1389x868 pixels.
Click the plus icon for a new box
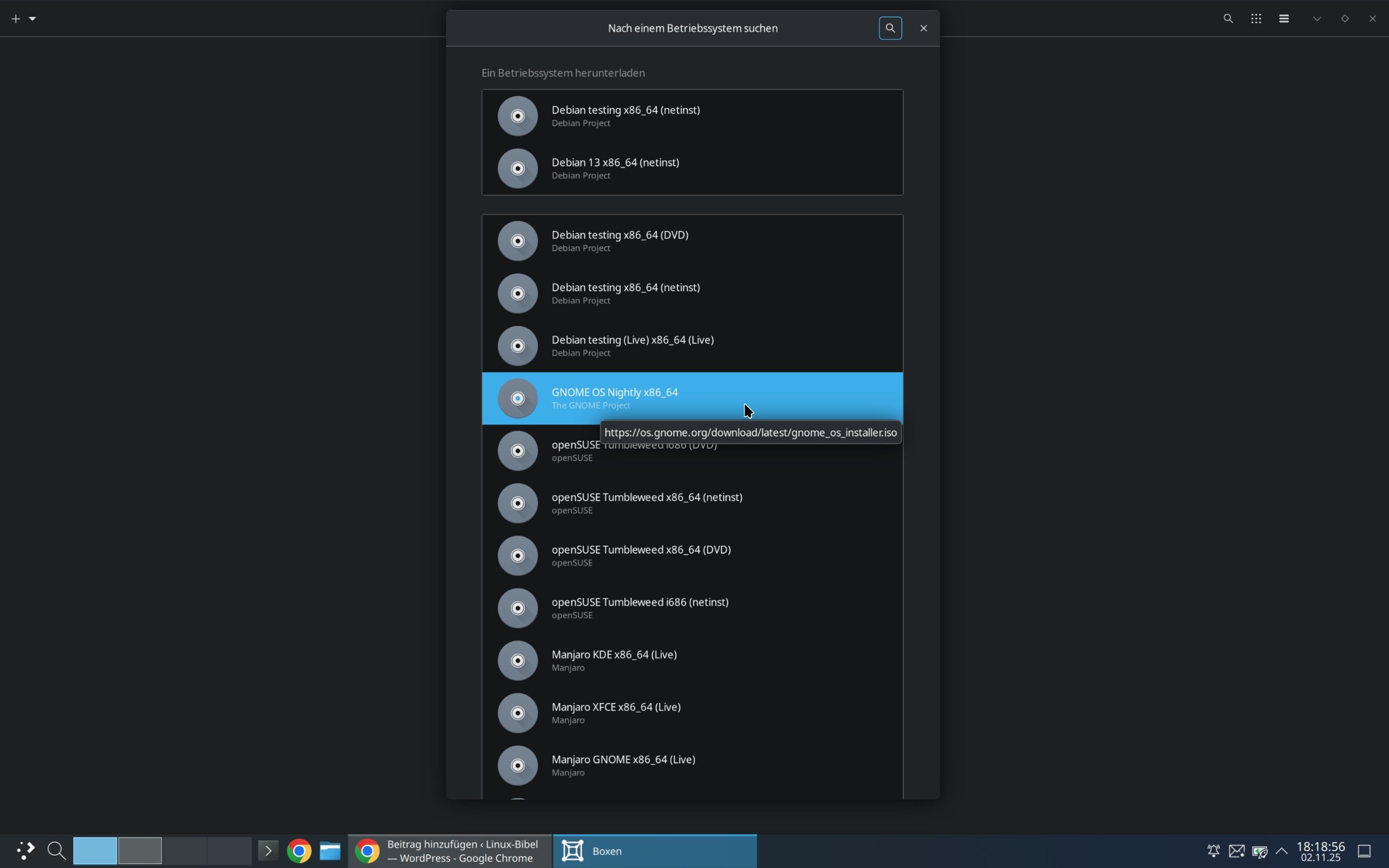coord(16,19)
